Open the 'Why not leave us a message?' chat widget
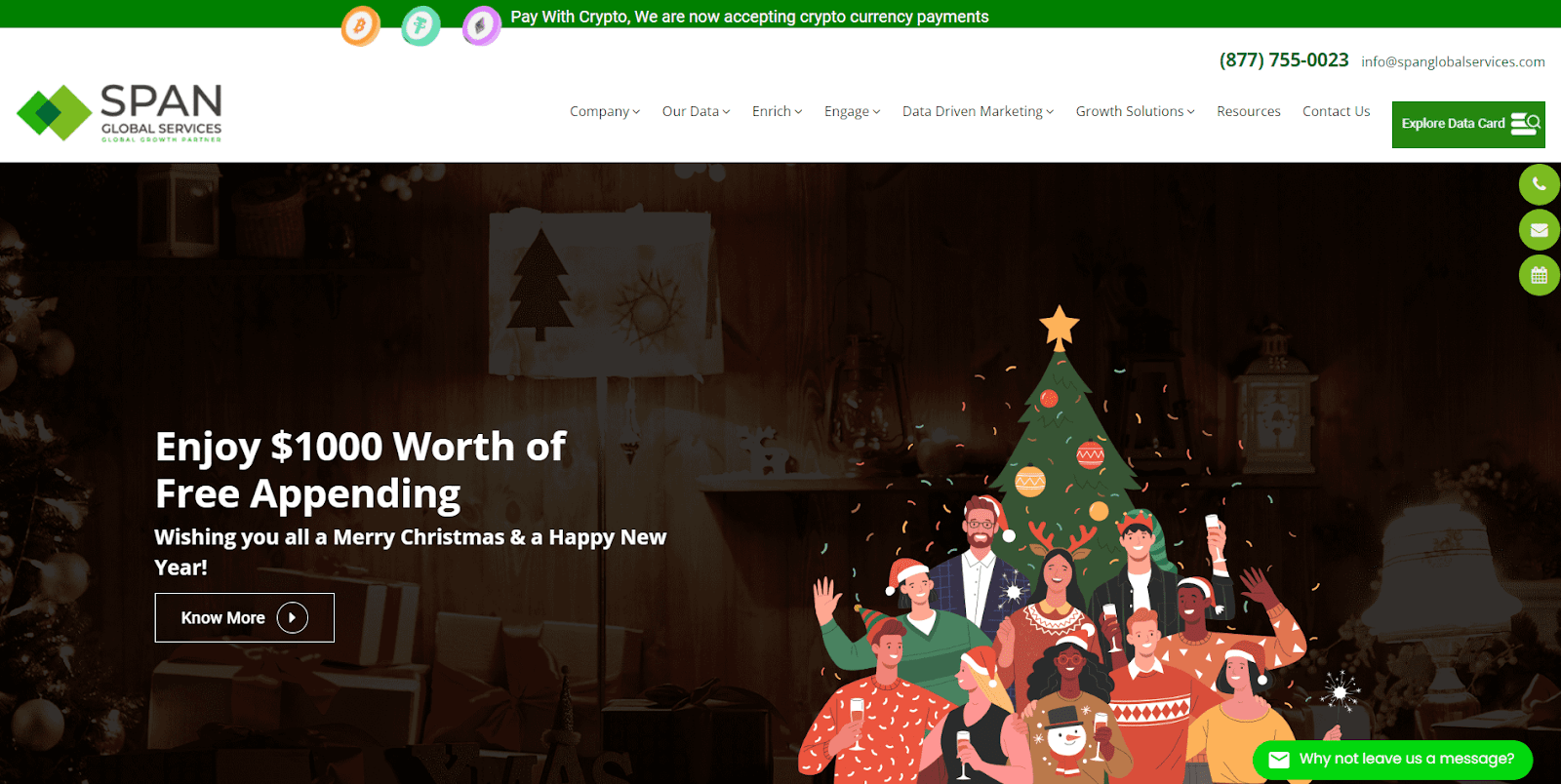Image resolution: width=1561 pixels, height=784 pixels. [x=1392, y=759]
